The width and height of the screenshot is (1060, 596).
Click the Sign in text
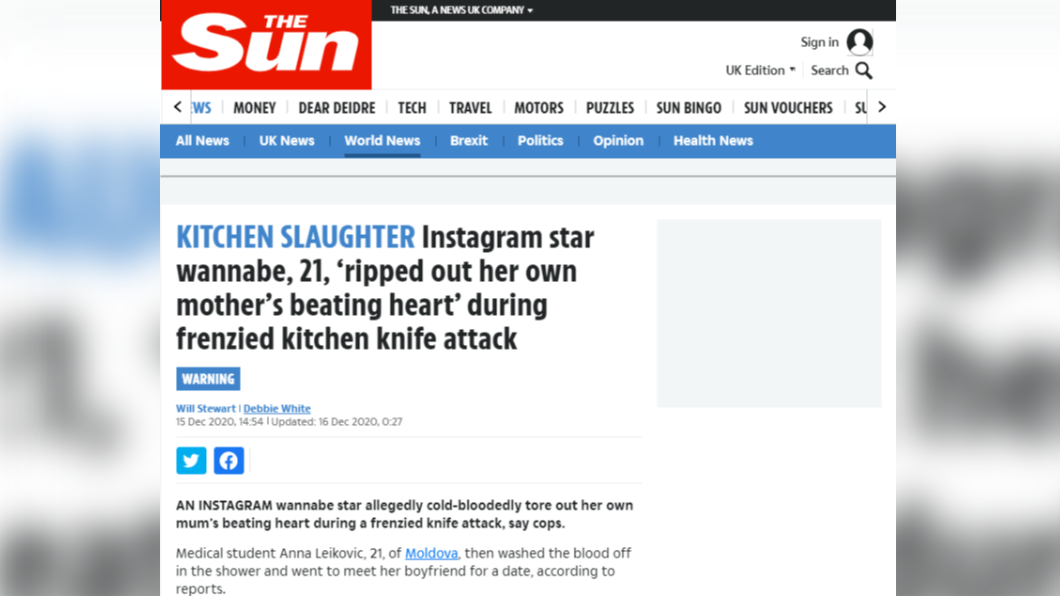819,42
